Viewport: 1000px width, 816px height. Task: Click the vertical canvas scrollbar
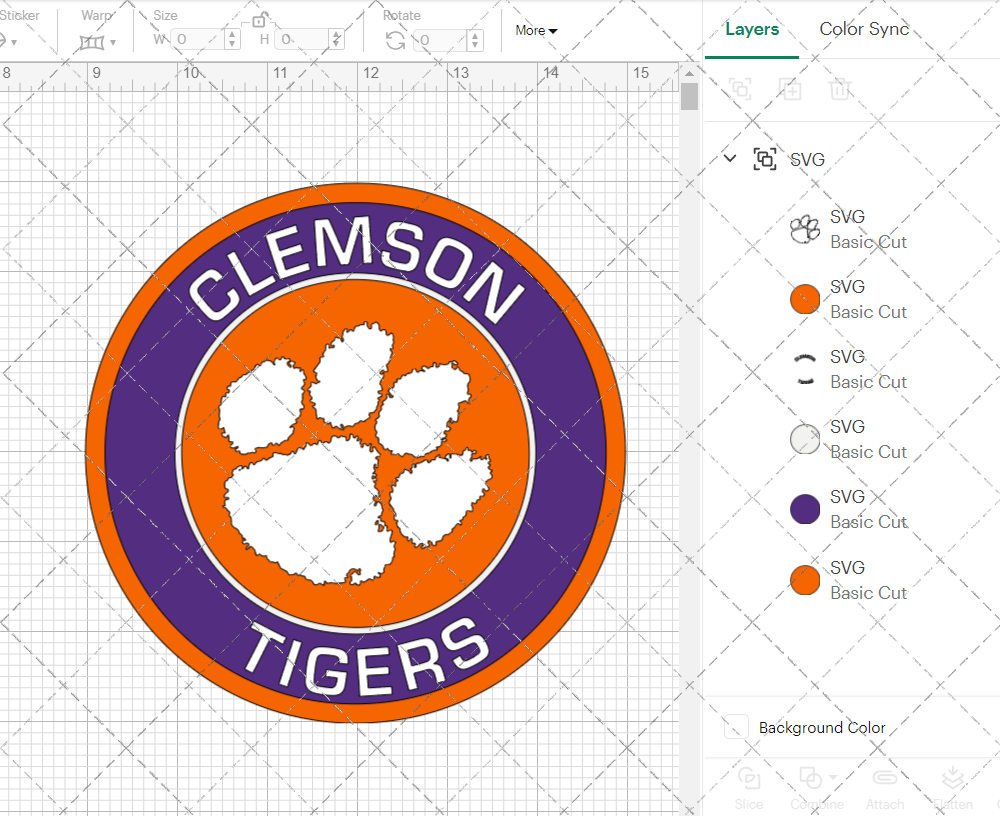click(x=688, y=95)
